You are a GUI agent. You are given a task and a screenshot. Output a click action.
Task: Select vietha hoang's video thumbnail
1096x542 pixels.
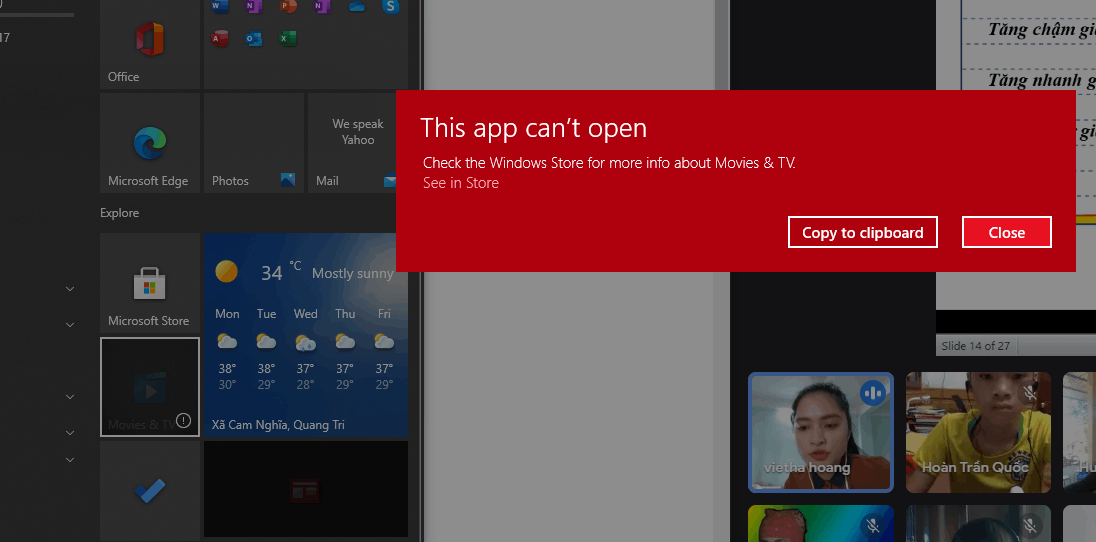click(x=821, y=432)
